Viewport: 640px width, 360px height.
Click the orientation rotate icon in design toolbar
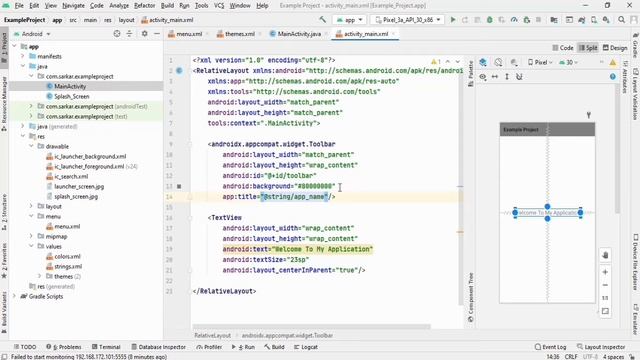(x=498, y=62)
